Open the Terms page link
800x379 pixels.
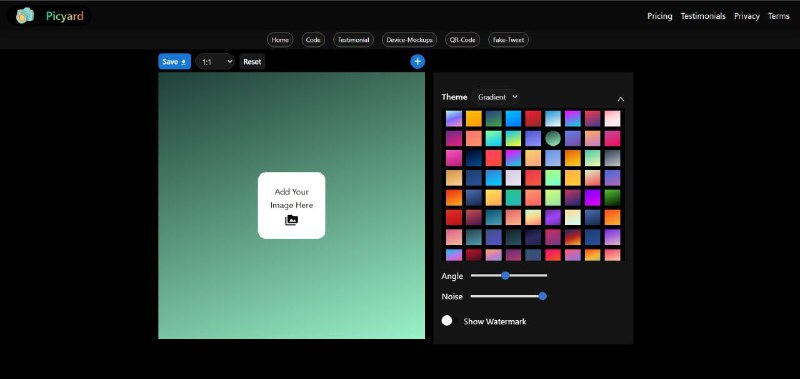coord(779,16)
